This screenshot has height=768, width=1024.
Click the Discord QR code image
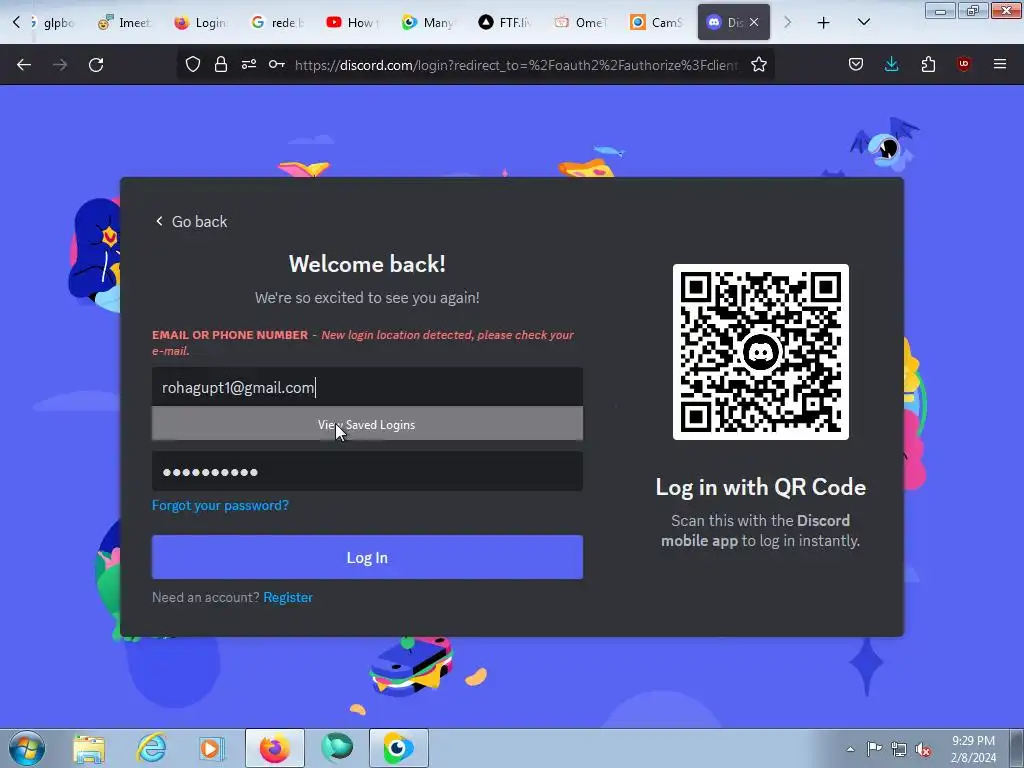point(761,351)
